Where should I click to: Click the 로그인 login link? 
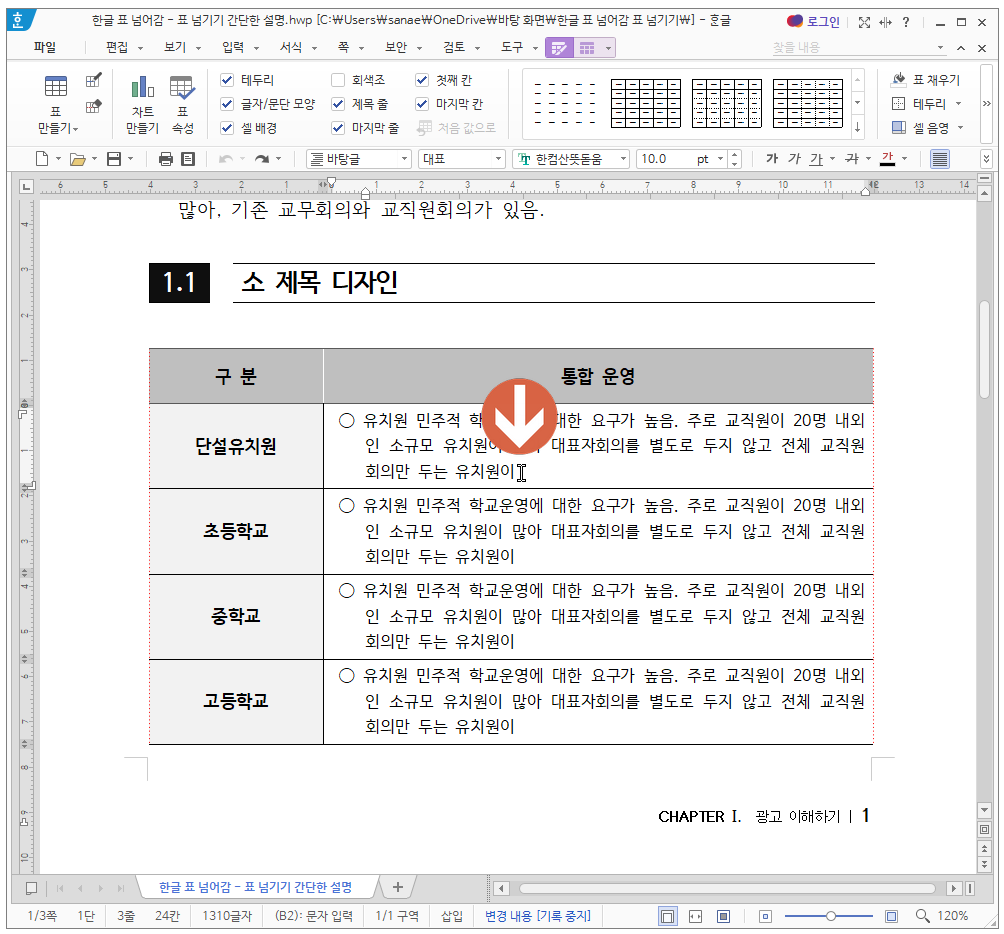(823, 22)
